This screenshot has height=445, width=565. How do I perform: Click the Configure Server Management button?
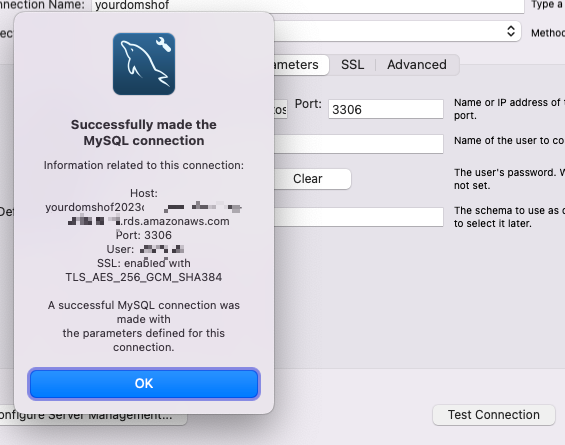click(x=93, y=418)
